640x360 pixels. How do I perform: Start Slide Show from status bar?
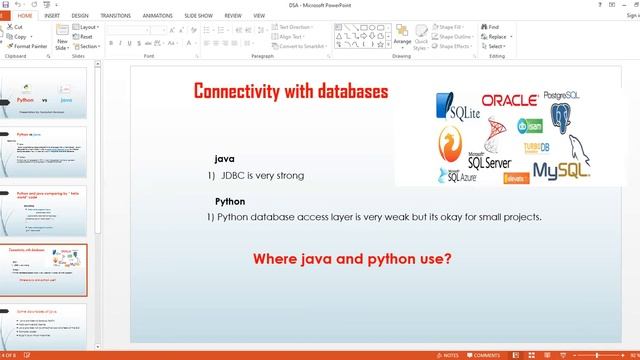click(563, 356)
